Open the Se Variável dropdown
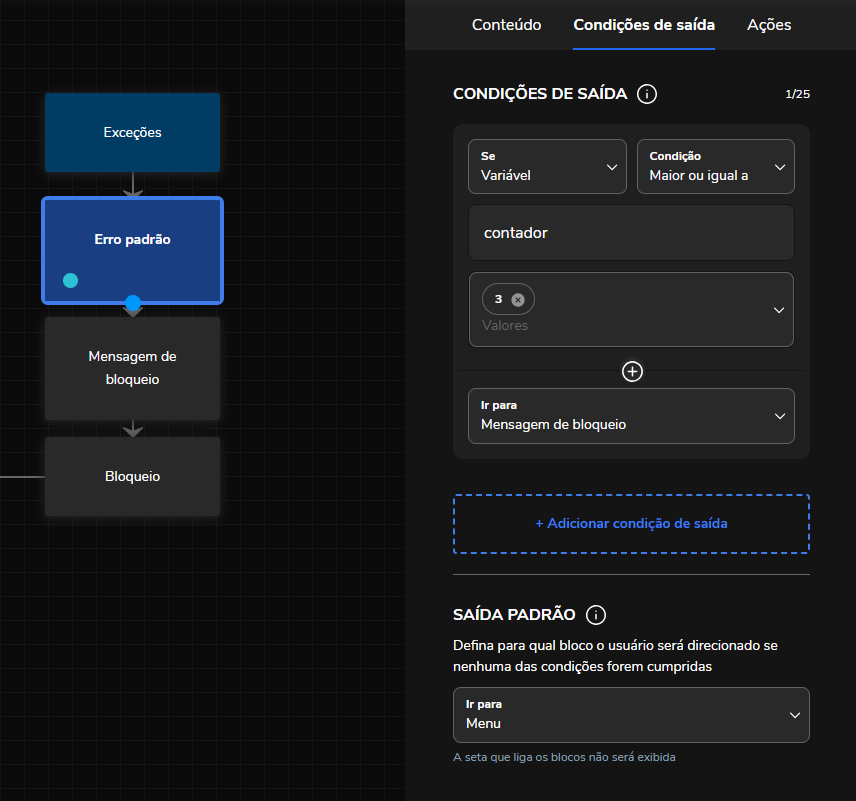 coord(547,166)
